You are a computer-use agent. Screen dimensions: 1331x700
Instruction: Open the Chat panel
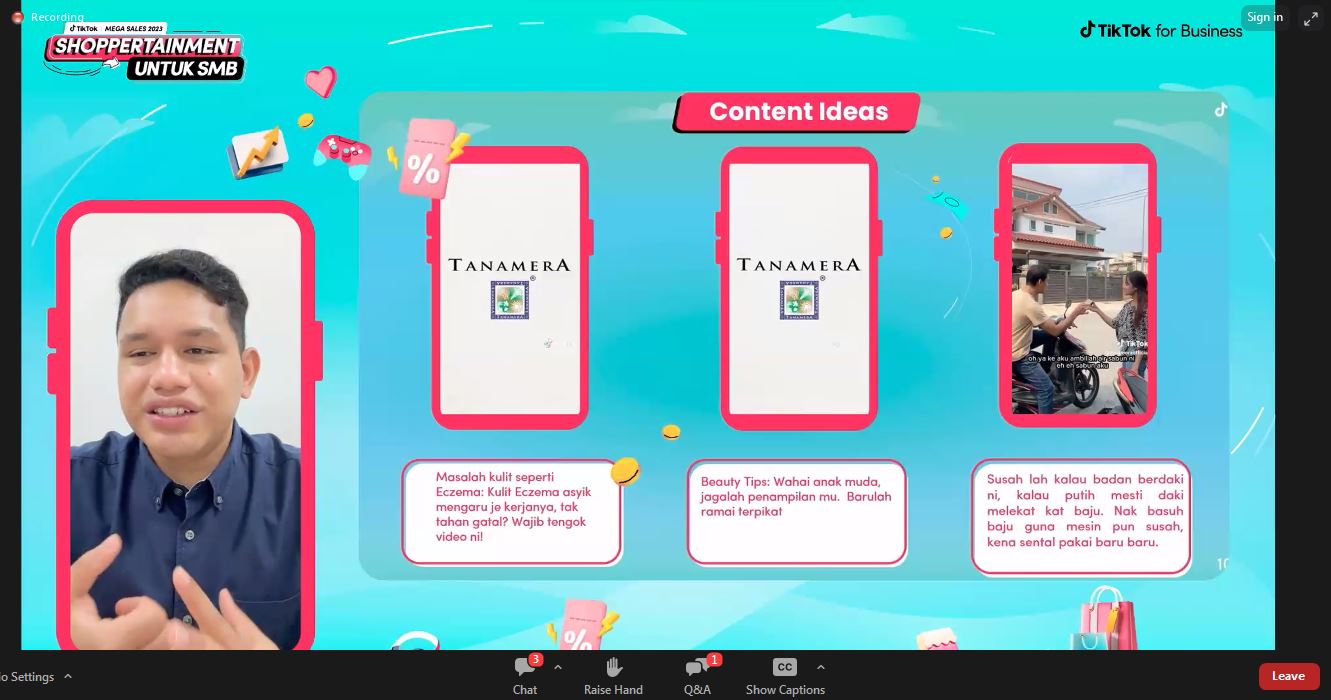pyautogui.click(x=525, y=676)
